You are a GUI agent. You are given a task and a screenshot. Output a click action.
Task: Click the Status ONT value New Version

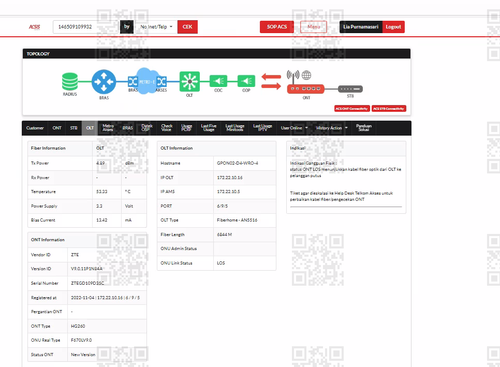83,355
